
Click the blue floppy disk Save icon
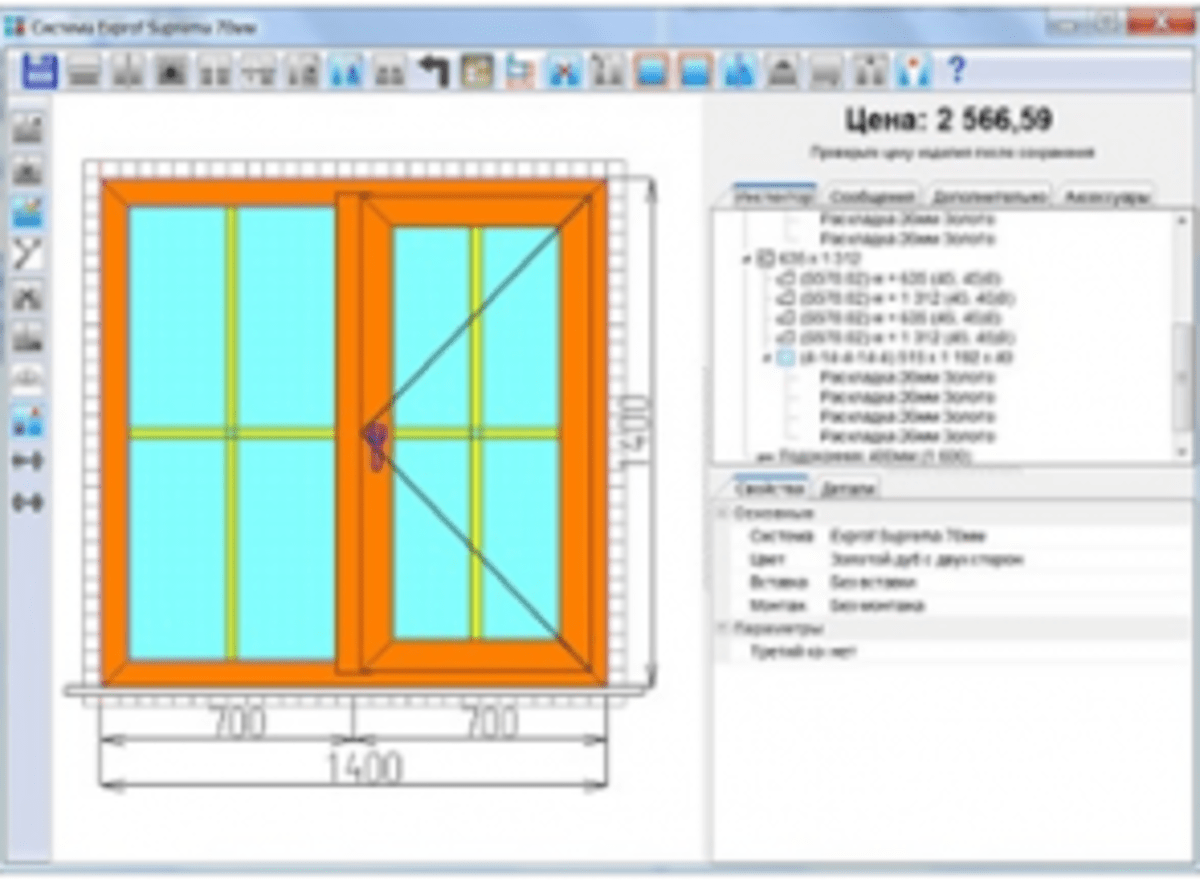(x=40, y=72)
